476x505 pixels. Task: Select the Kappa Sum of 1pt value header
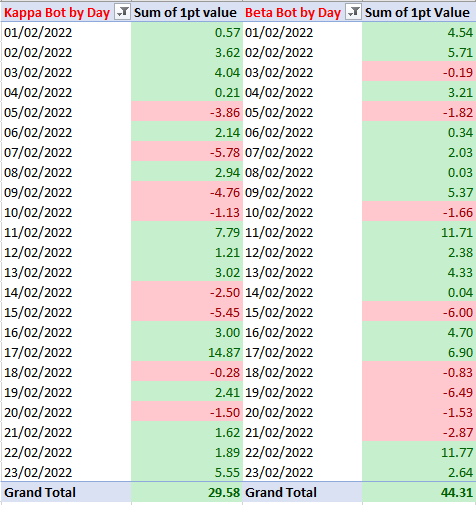[x=187, y=12]
